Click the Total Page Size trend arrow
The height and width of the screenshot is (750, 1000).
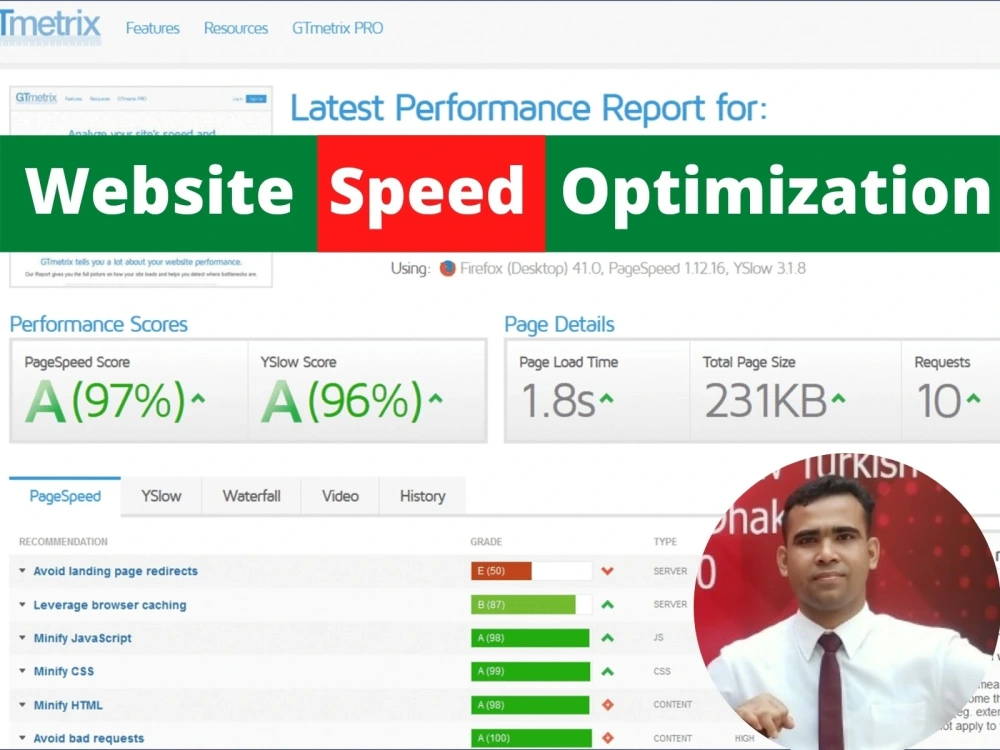click(839, 399)
